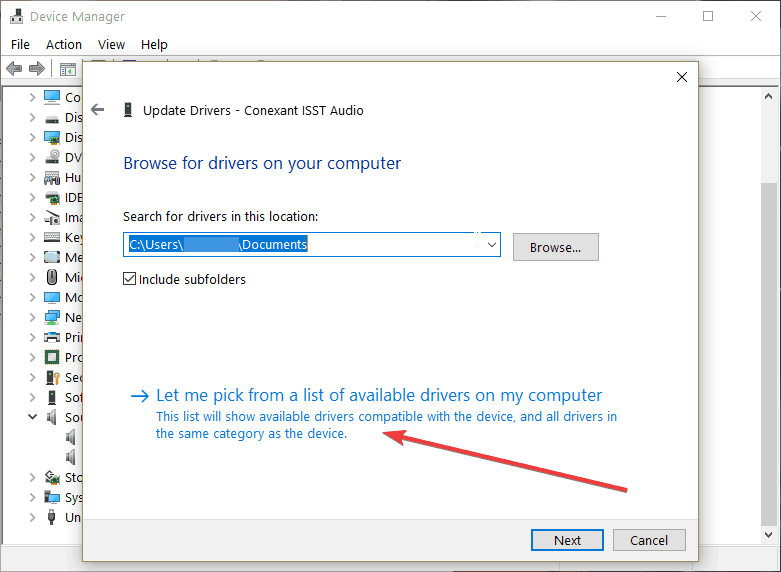
Task: Select the Processors chip icon
Action: (x=52, y=357)
